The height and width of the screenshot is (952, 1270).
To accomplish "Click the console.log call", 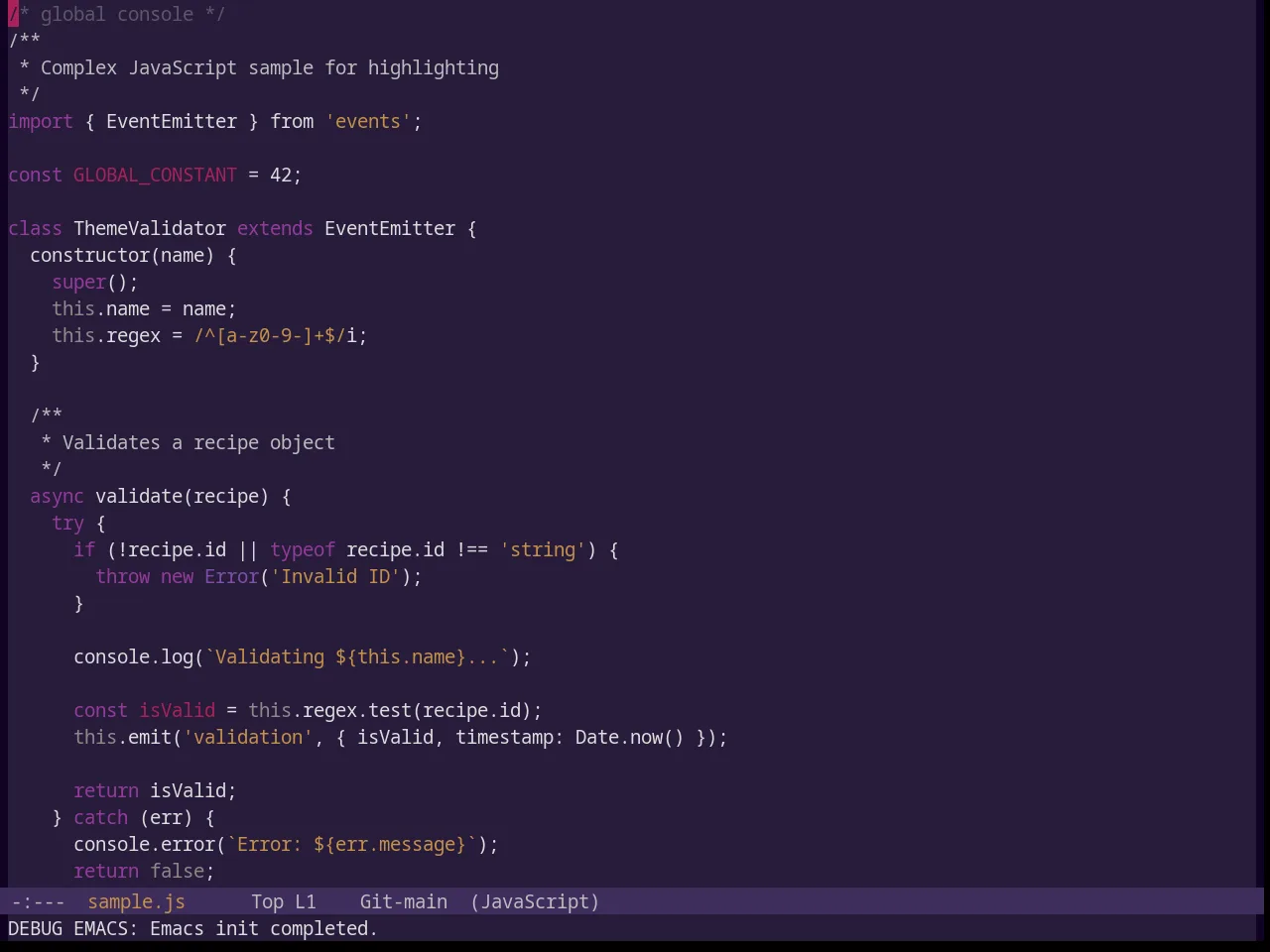I will [133, 657].
